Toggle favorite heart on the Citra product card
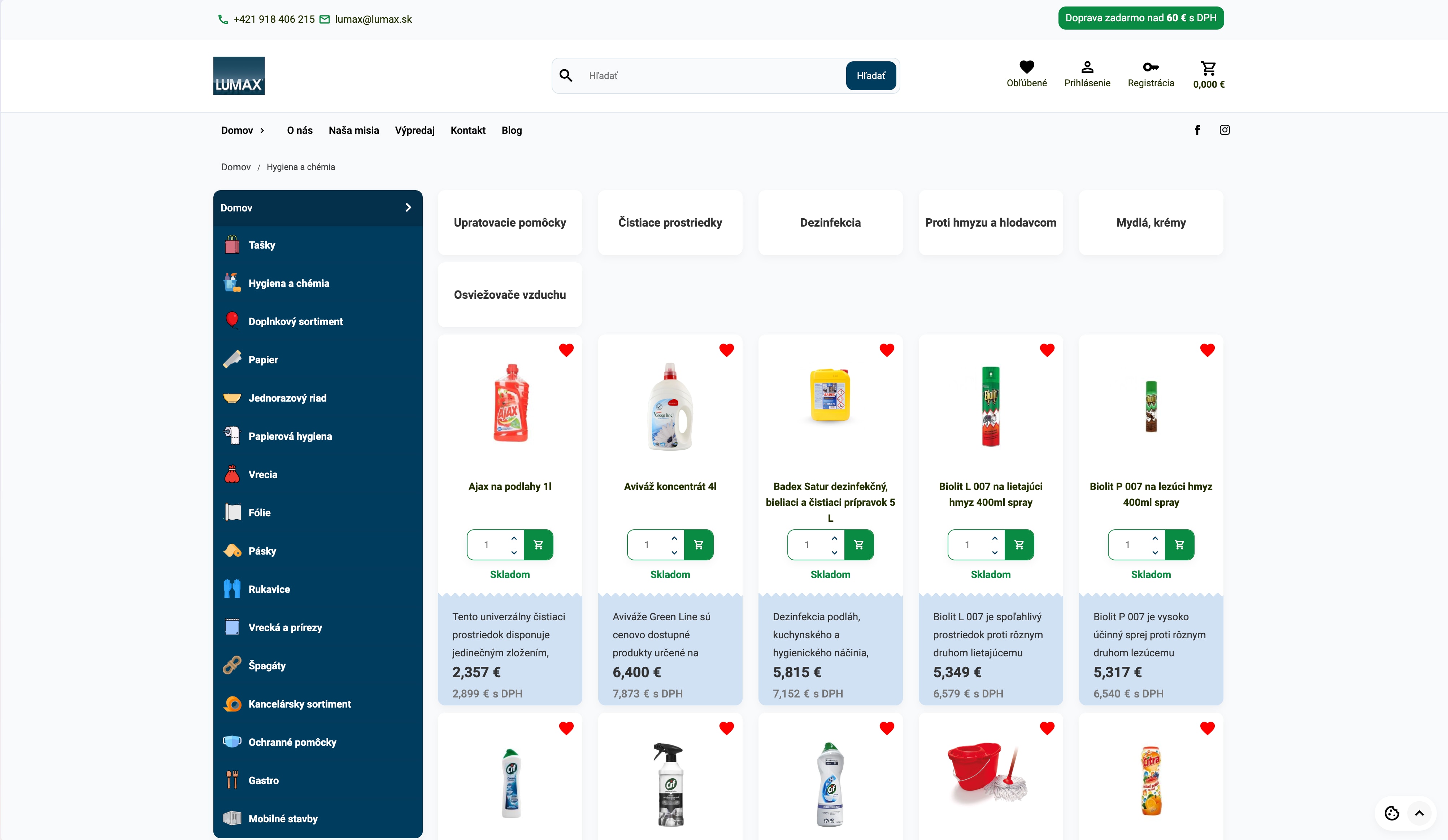The width and height of the screenshot is (1448, 840). [1207, 728]
